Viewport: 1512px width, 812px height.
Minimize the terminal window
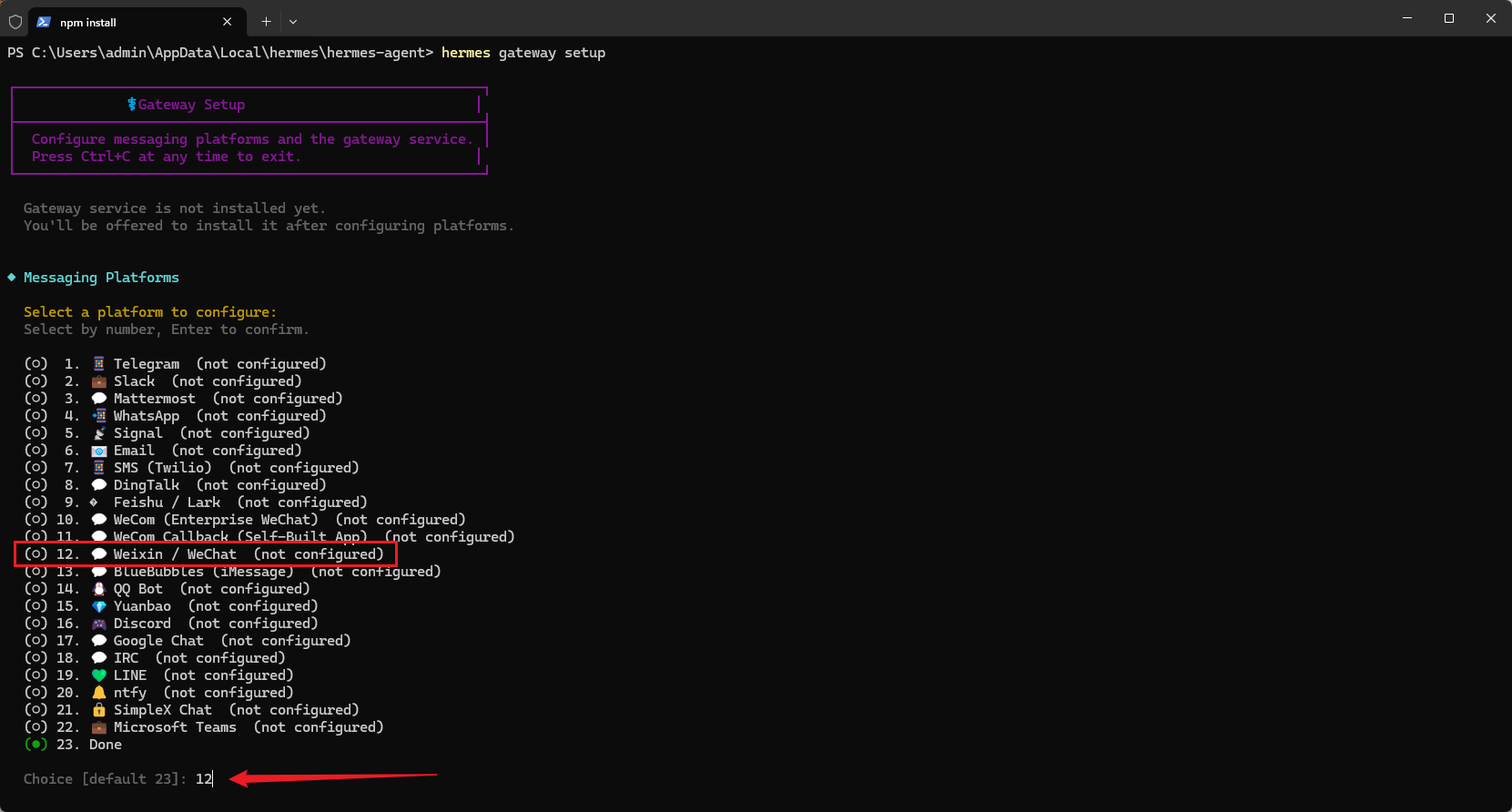1407,18
